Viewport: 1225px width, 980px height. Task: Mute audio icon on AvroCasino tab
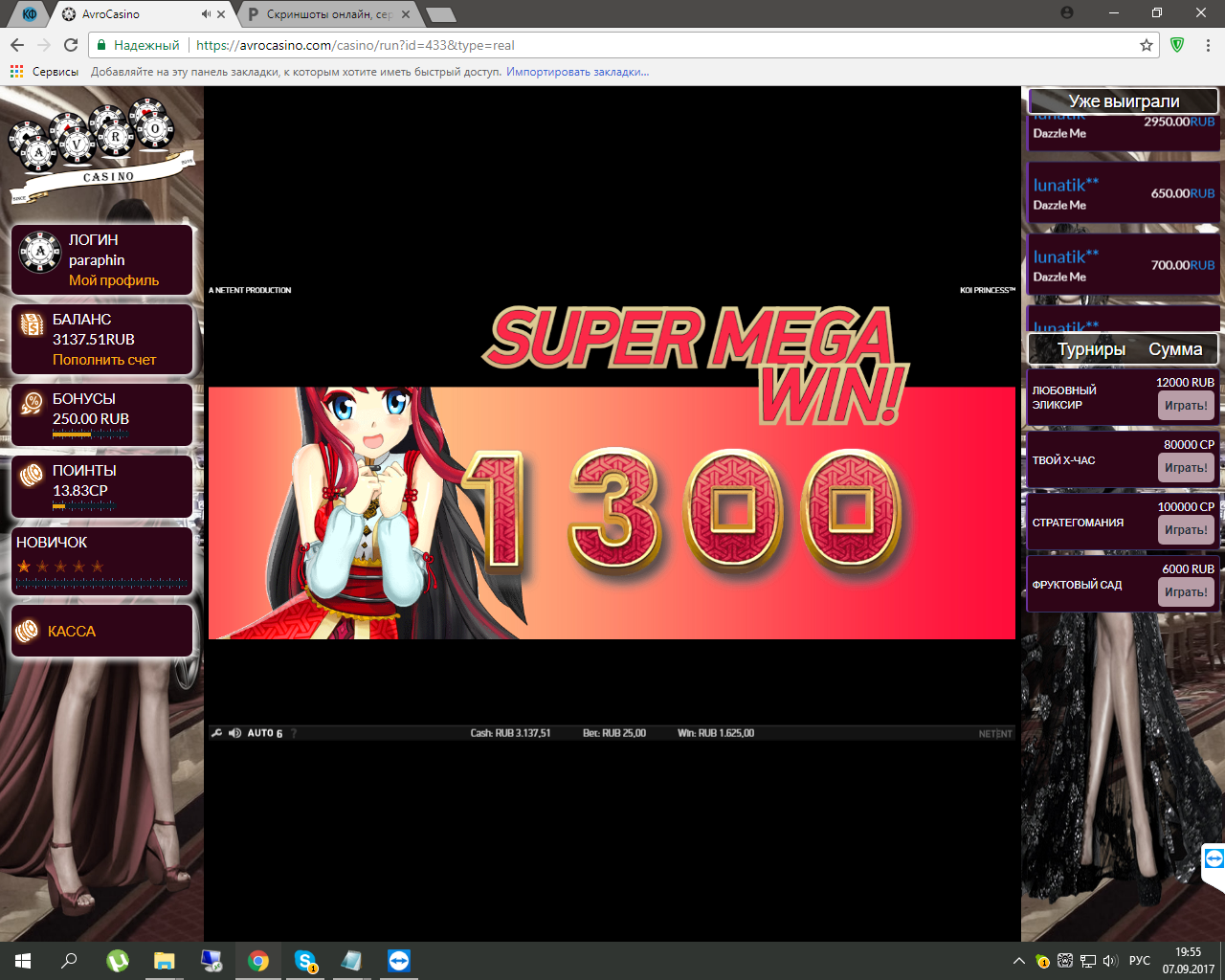(206, 14)
